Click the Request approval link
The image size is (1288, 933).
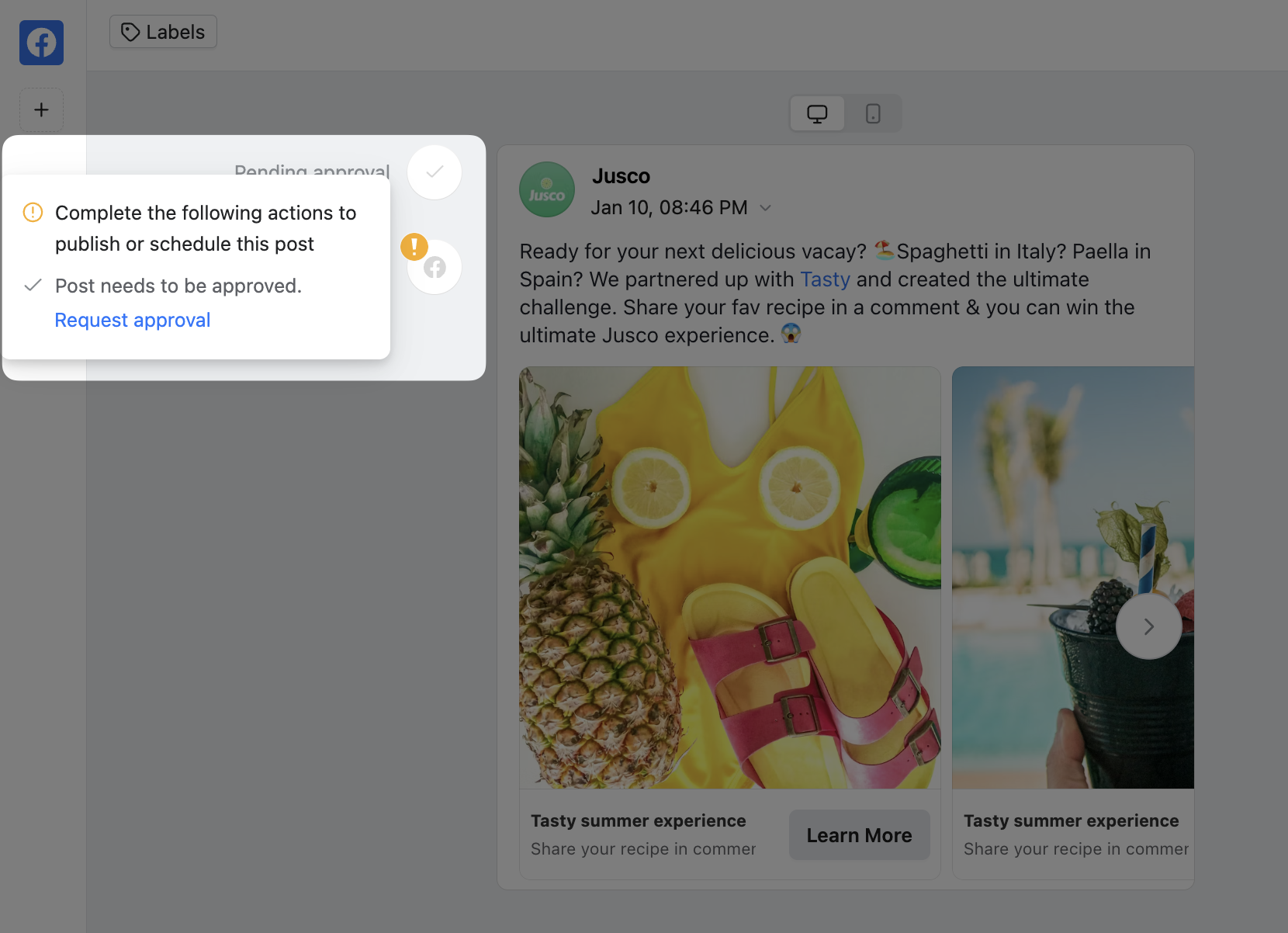133,321
